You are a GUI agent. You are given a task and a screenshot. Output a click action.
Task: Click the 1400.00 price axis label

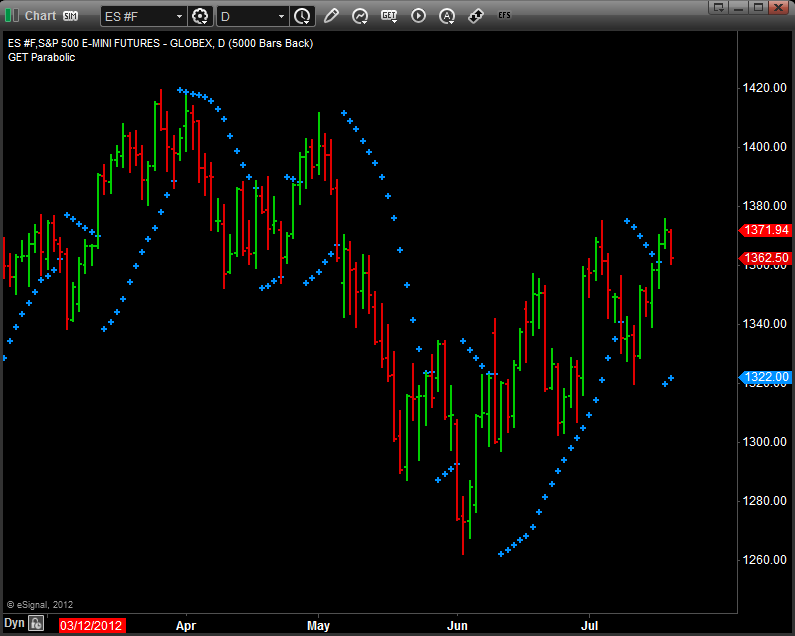[x=765, y=147]
